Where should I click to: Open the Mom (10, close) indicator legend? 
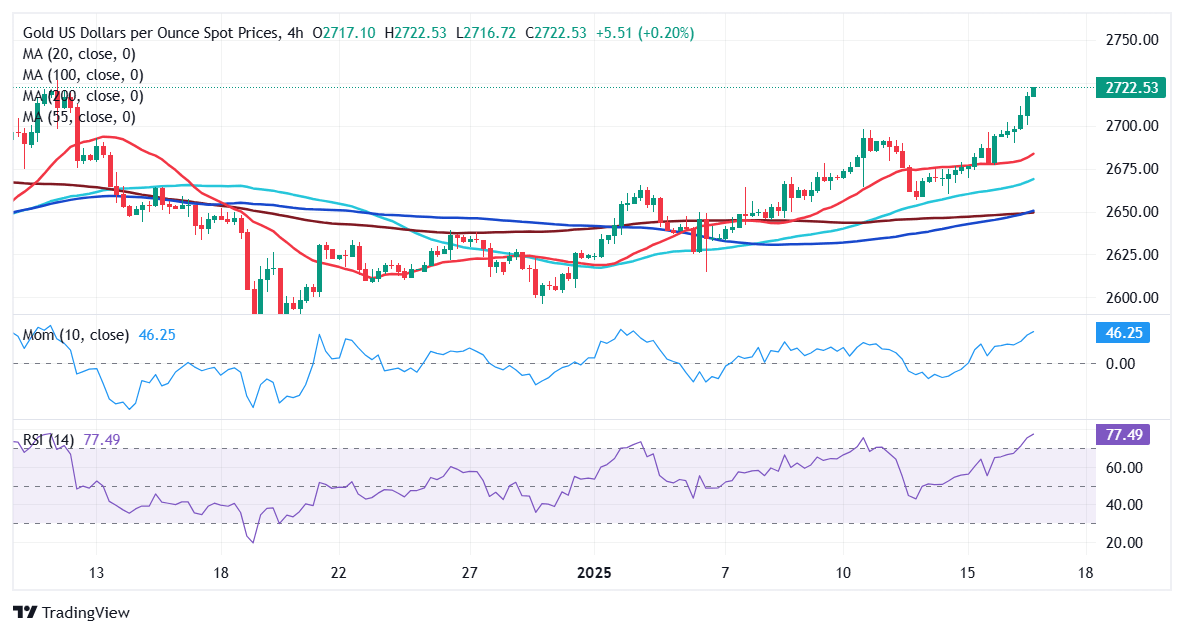point(76,335)
